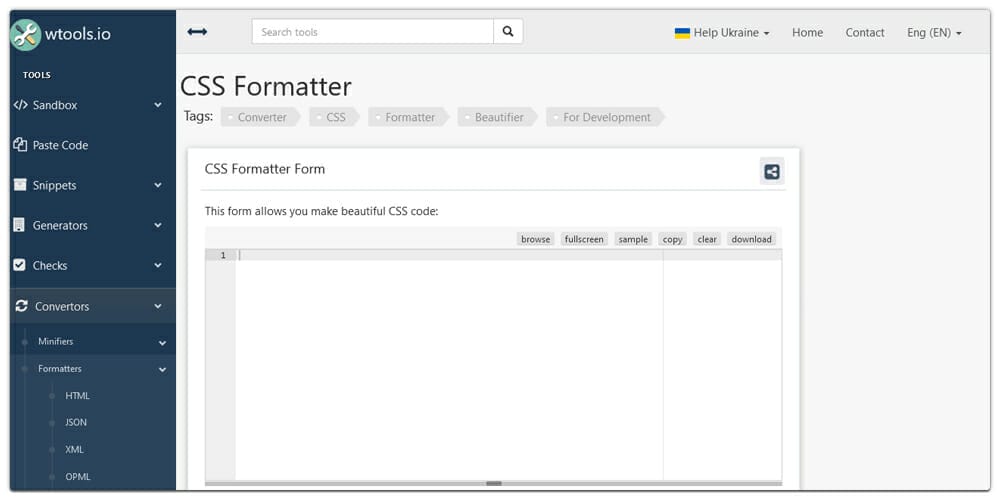
Task: Expand the Generators menu chevron
Action: [158, 226]
